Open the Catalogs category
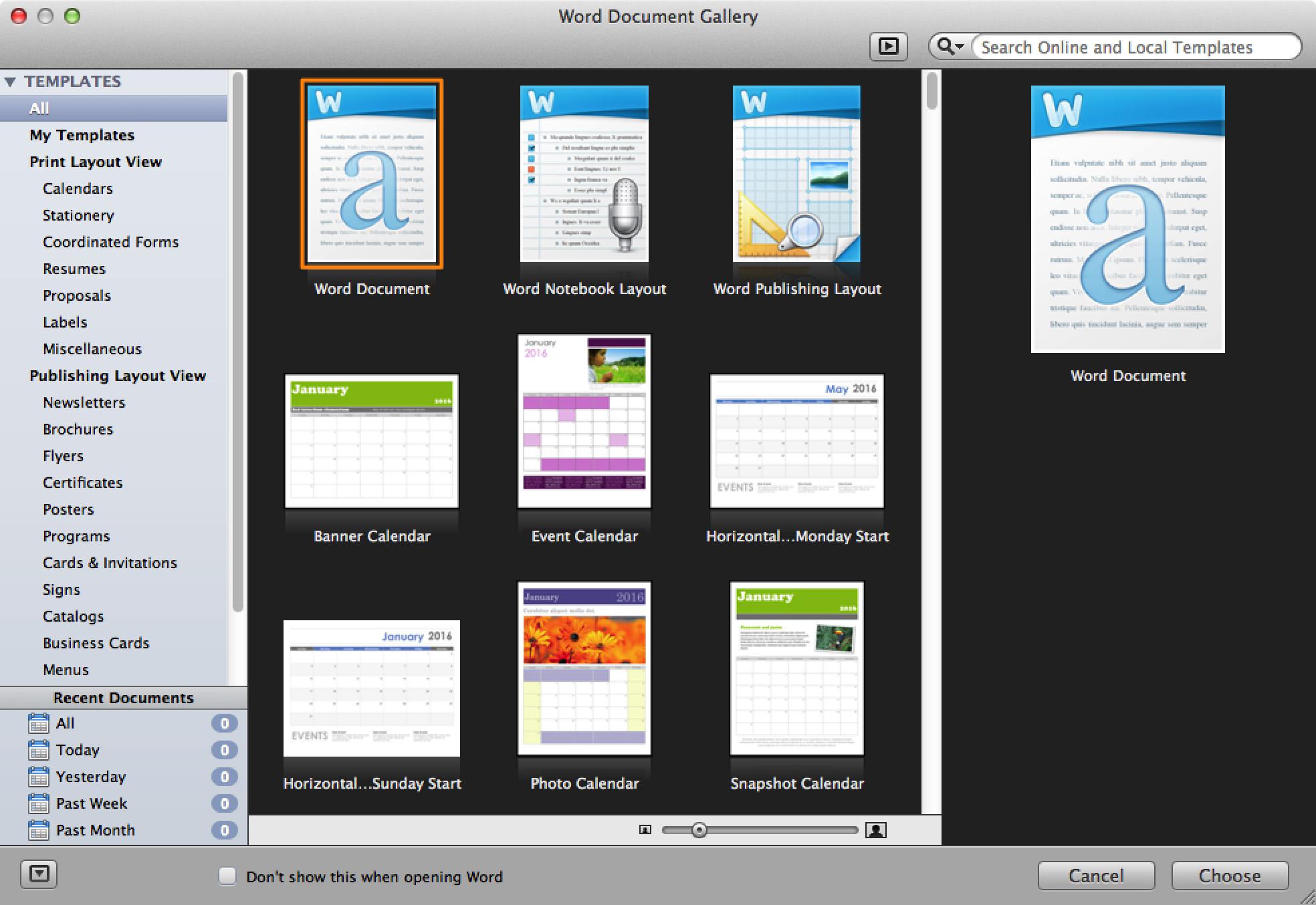Viewport: 1316px width, 905px height. (114, 616)
